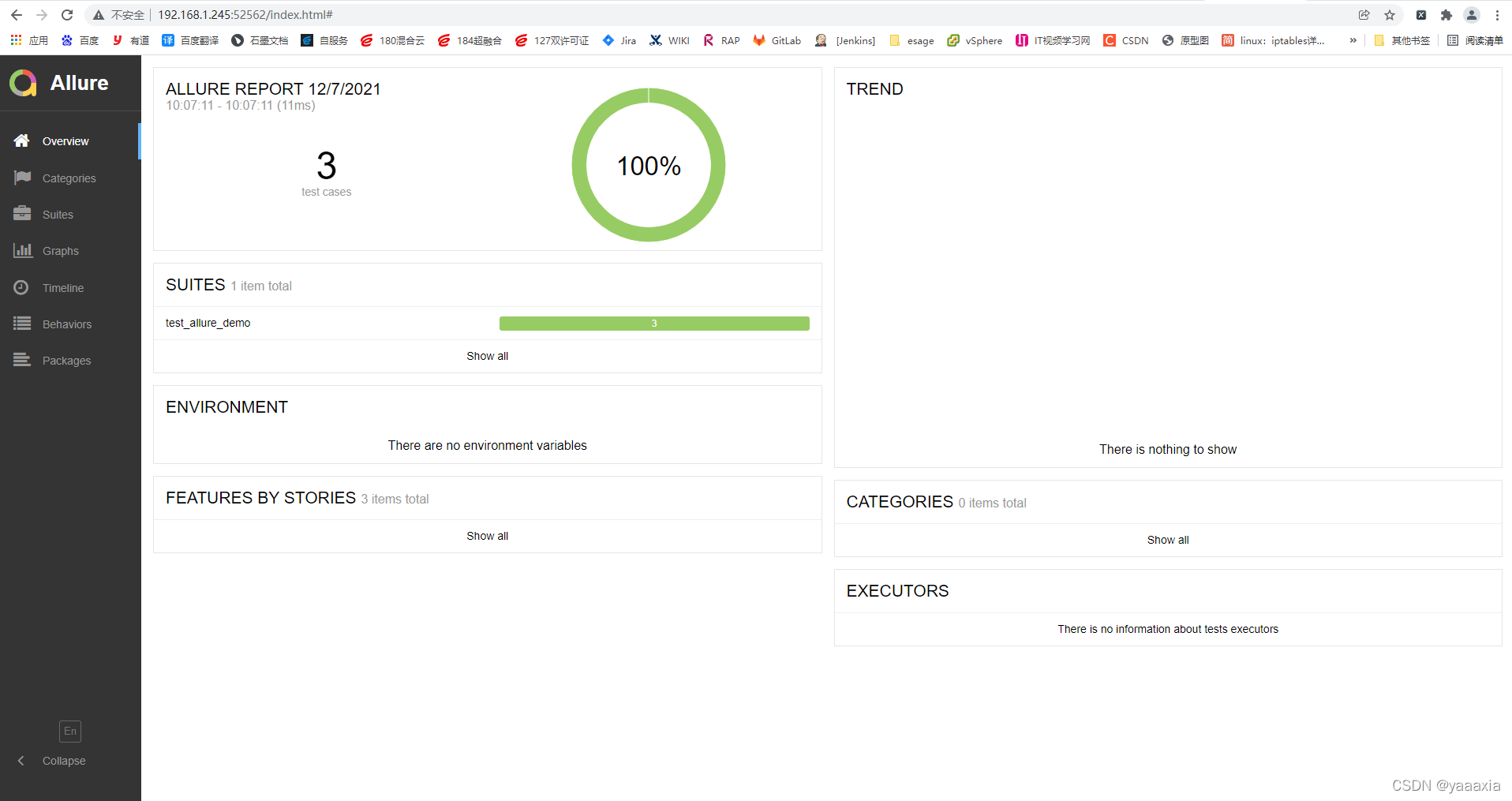Click the browser forward arrow

point(42,15)
